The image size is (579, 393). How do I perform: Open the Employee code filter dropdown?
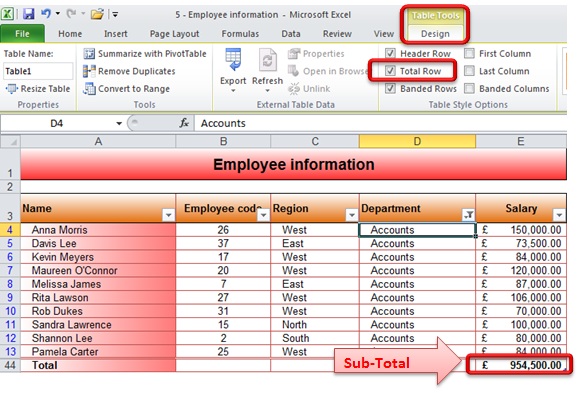(x=264, y=215)
